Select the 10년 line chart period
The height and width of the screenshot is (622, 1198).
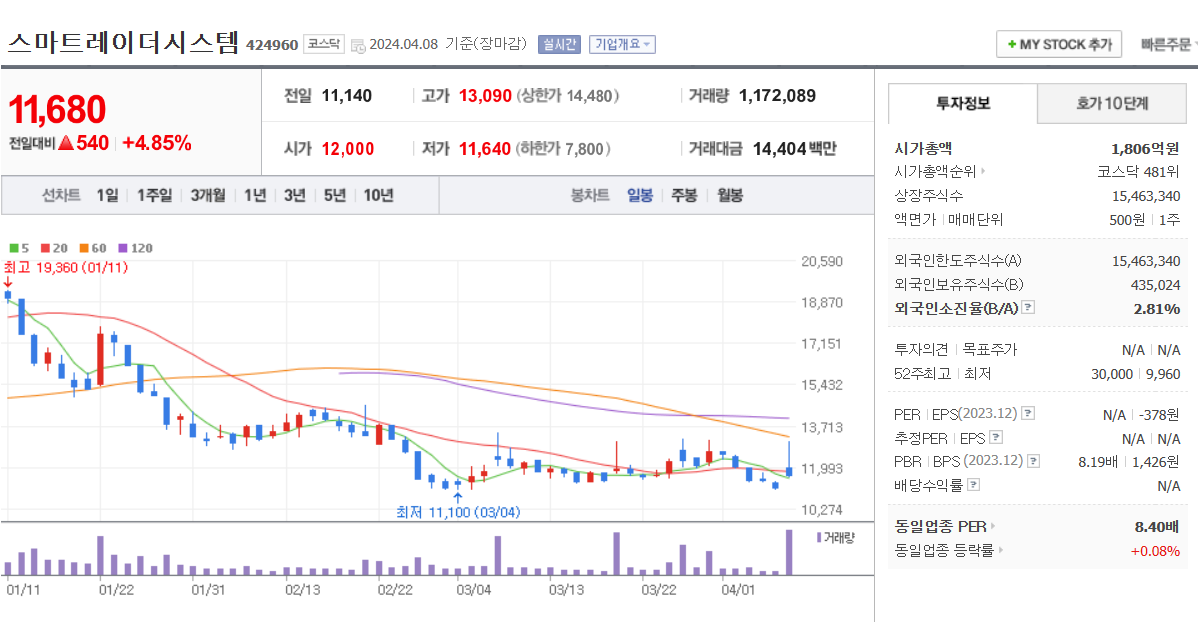pyautogui.click(x=378, y=195)
